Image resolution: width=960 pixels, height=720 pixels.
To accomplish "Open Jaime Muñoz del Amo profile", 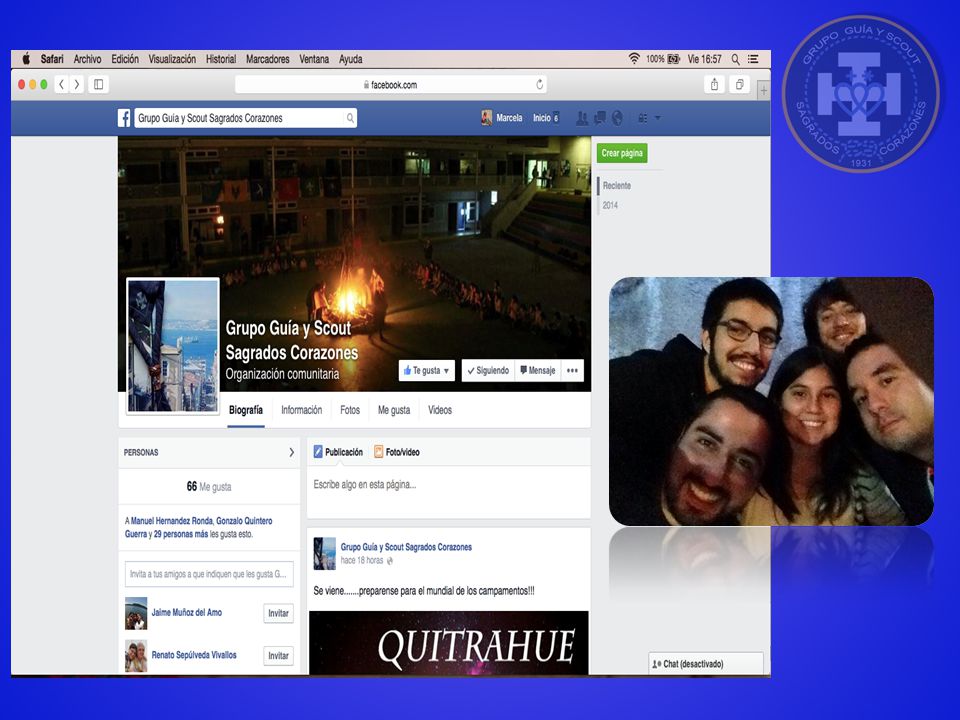I will coord(187,613).
